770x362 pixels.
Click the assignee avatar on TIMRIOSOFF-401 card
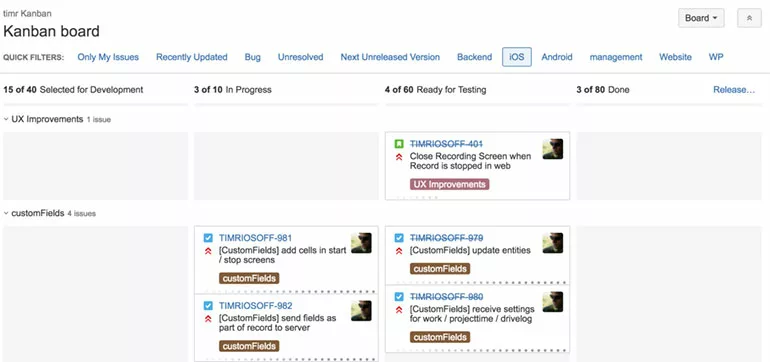point(552,149)
